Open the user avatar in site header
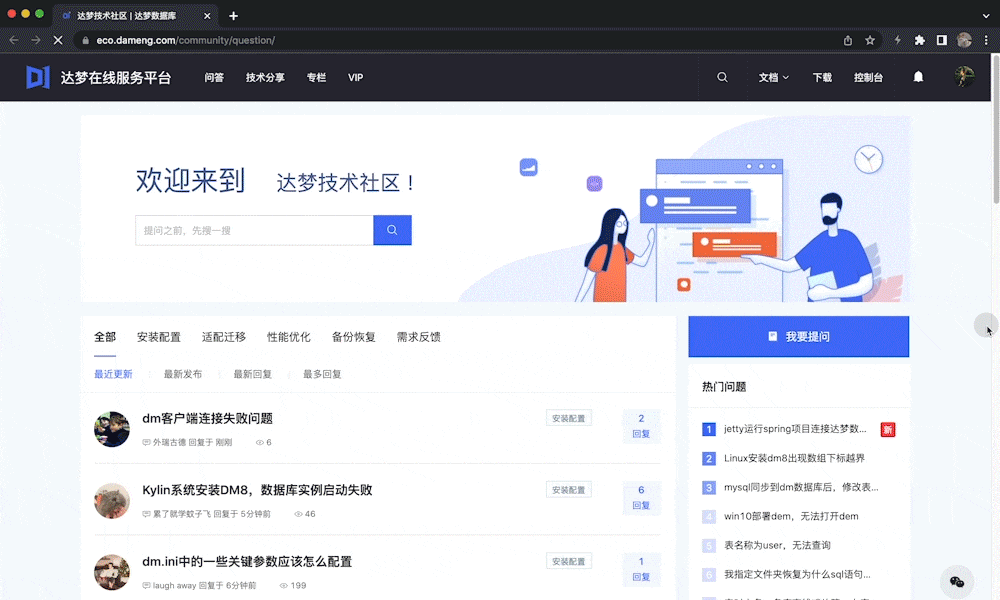 click(964, 77)
